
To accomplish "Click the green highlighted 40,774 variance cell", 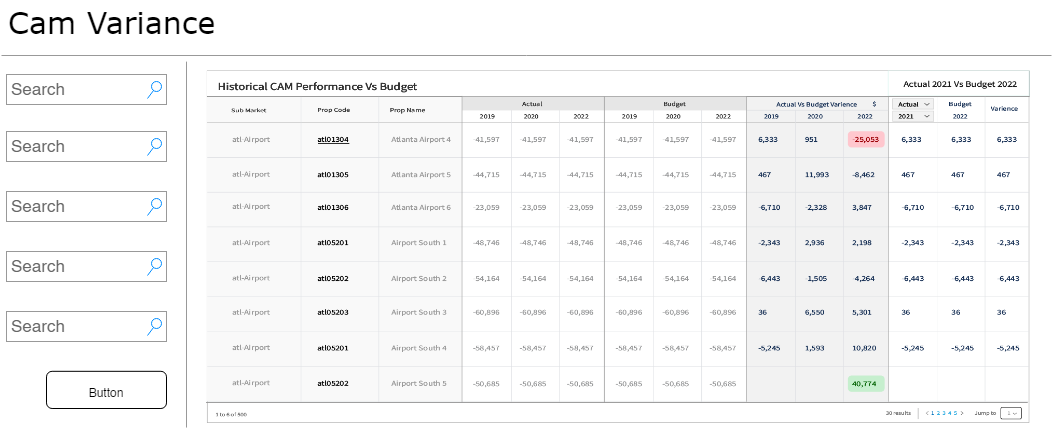I will coord(866,382).
